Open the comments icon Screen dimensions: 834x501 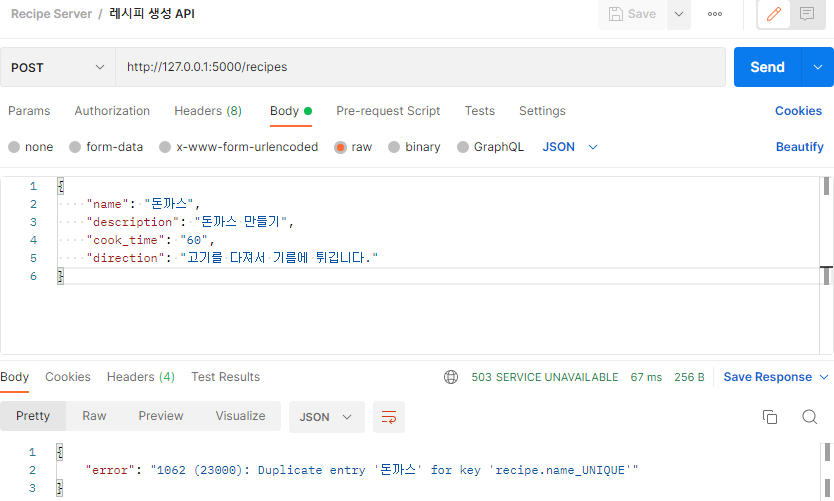(x=807, y=14)
